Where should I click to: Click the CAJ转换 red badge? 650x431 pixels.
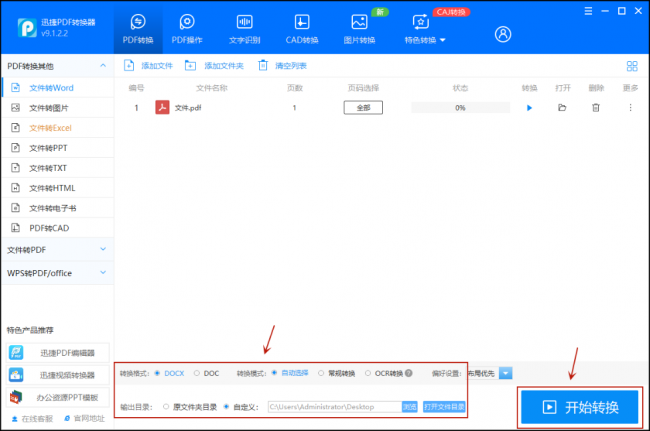(x=451, y=12)
